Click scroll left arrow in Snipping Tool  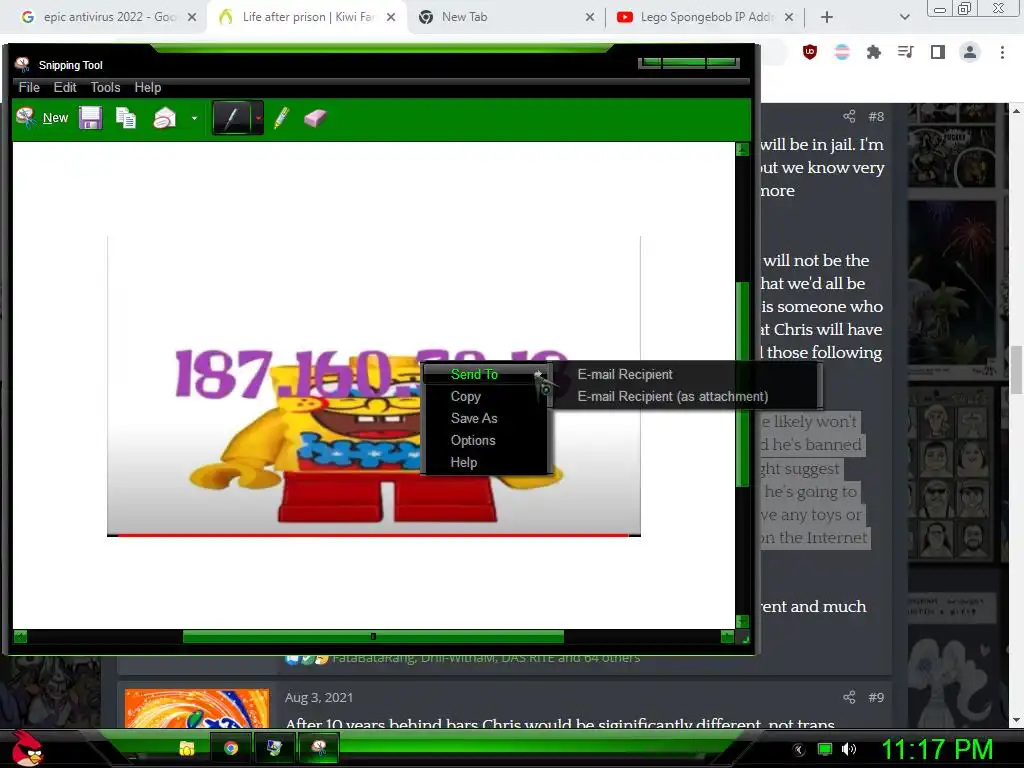20,636
